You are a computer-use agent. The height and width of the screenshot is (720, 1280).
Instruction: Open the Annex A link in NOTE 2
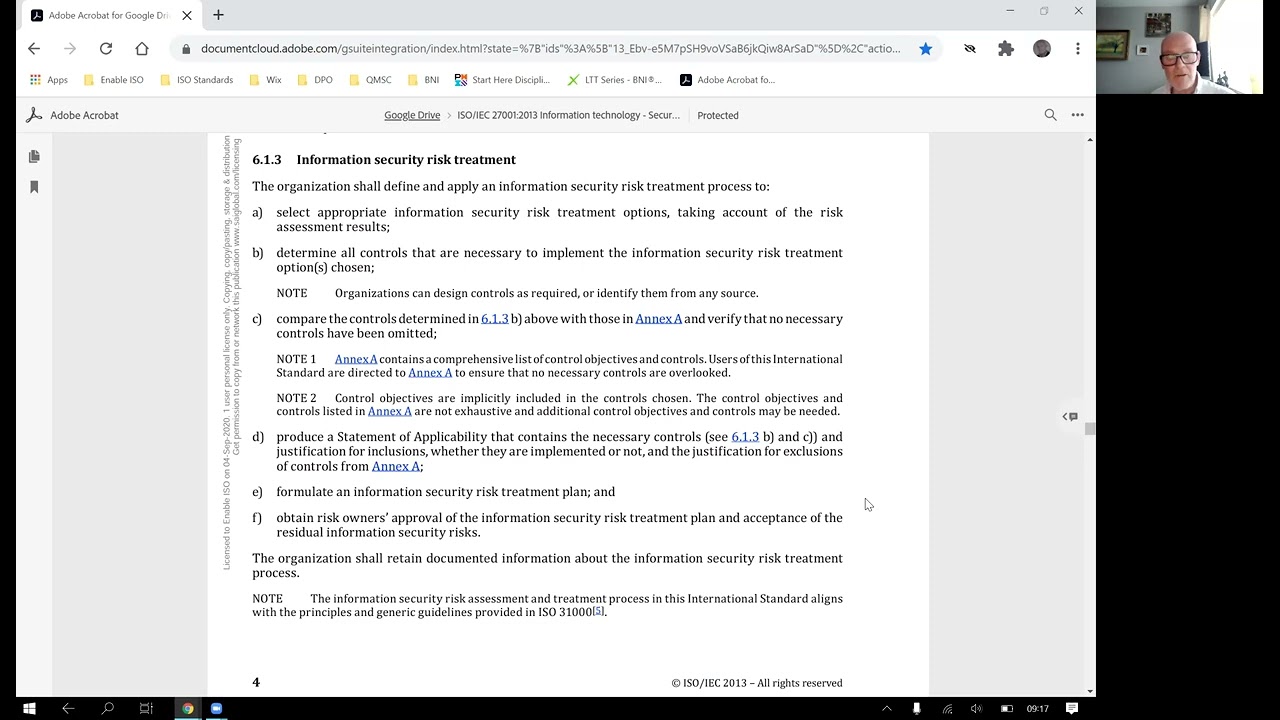(390, 411)
